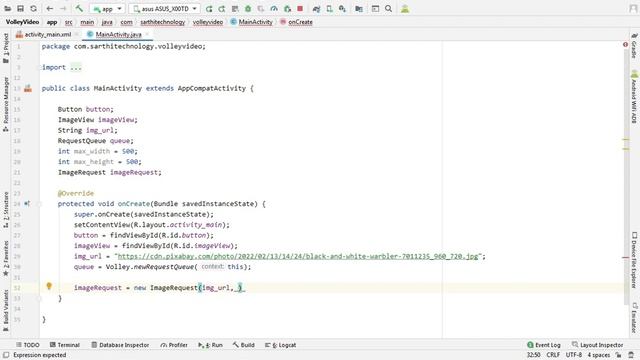The width and height of the screenshot is (640, 360).
Task: Click the red error stripe mark in scrollbar
Action: (625, 258)
